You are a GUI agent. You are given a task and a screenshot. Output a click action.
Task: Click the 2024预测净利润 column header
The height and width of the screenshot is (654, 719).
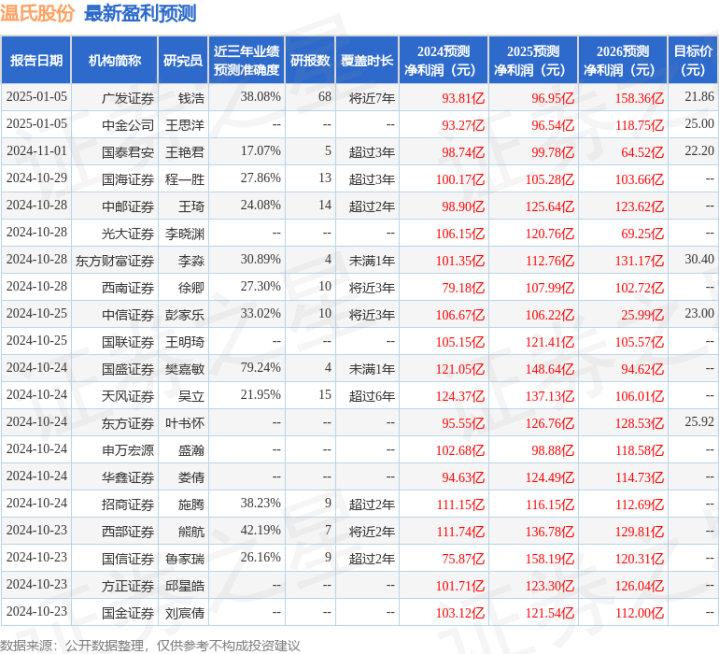coord(443,60)
